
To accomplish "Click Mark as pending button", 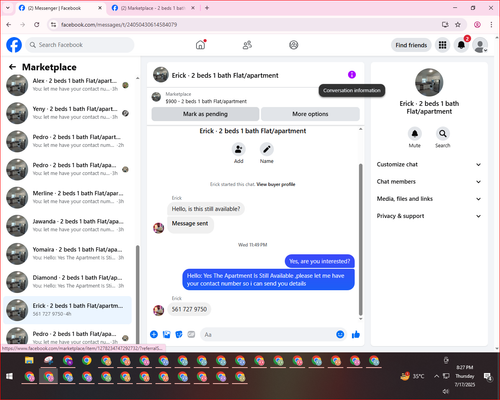I will pos(205,114).
